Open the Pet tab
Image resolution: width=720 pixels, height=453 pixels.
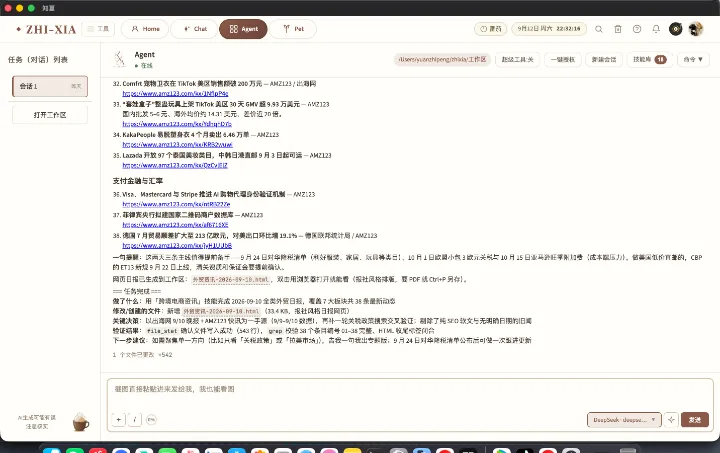pos(293,29)
